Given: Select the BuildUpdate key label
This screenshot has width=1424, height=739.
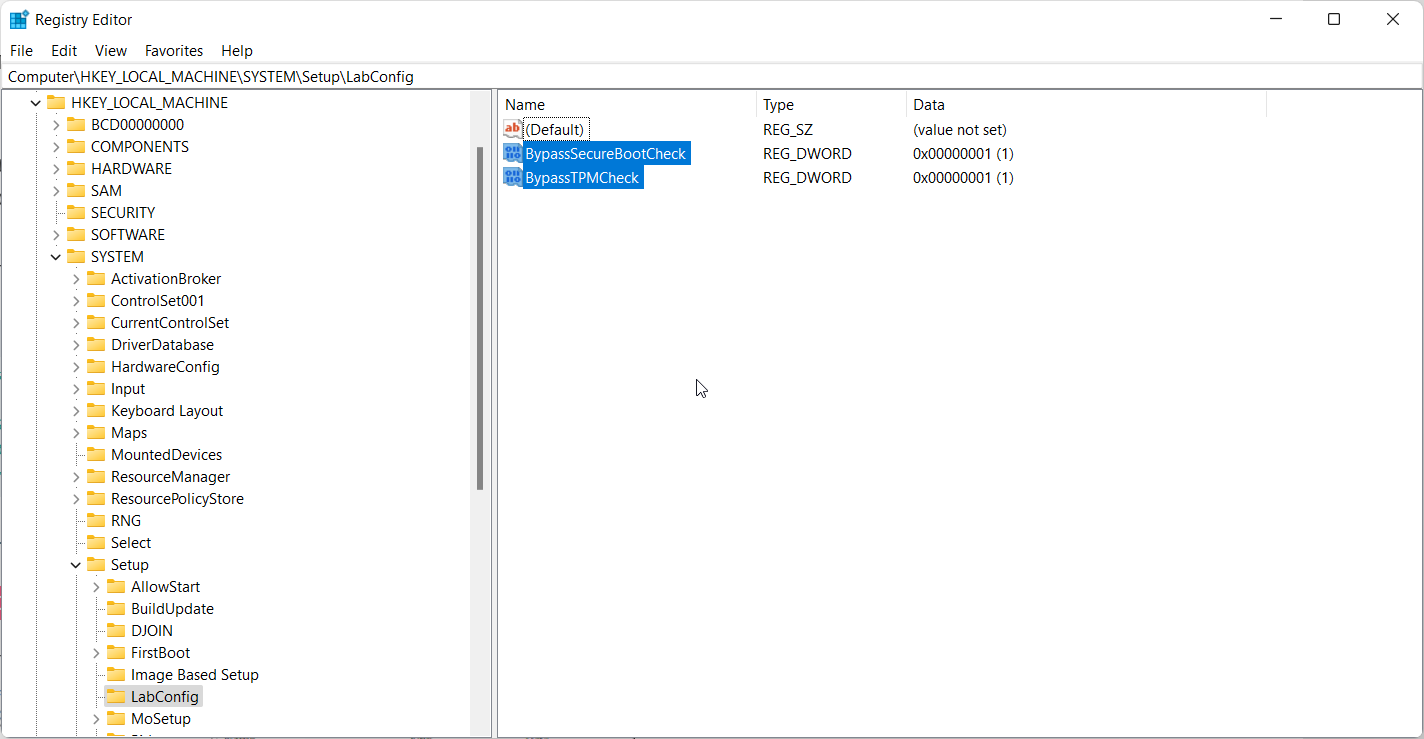Looking at the screenshot, I should tap(172, 608).
